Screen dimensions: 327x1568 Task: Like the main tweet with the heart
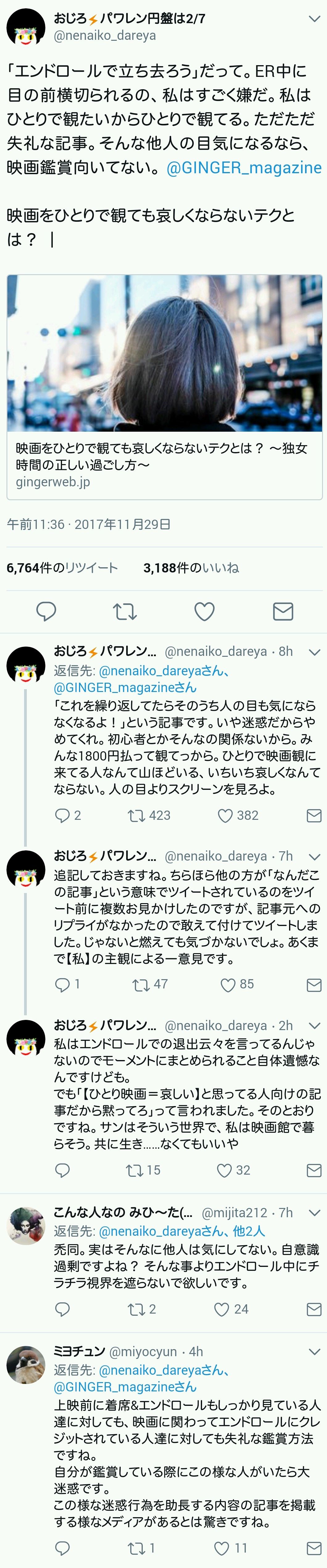click(204, 611)
